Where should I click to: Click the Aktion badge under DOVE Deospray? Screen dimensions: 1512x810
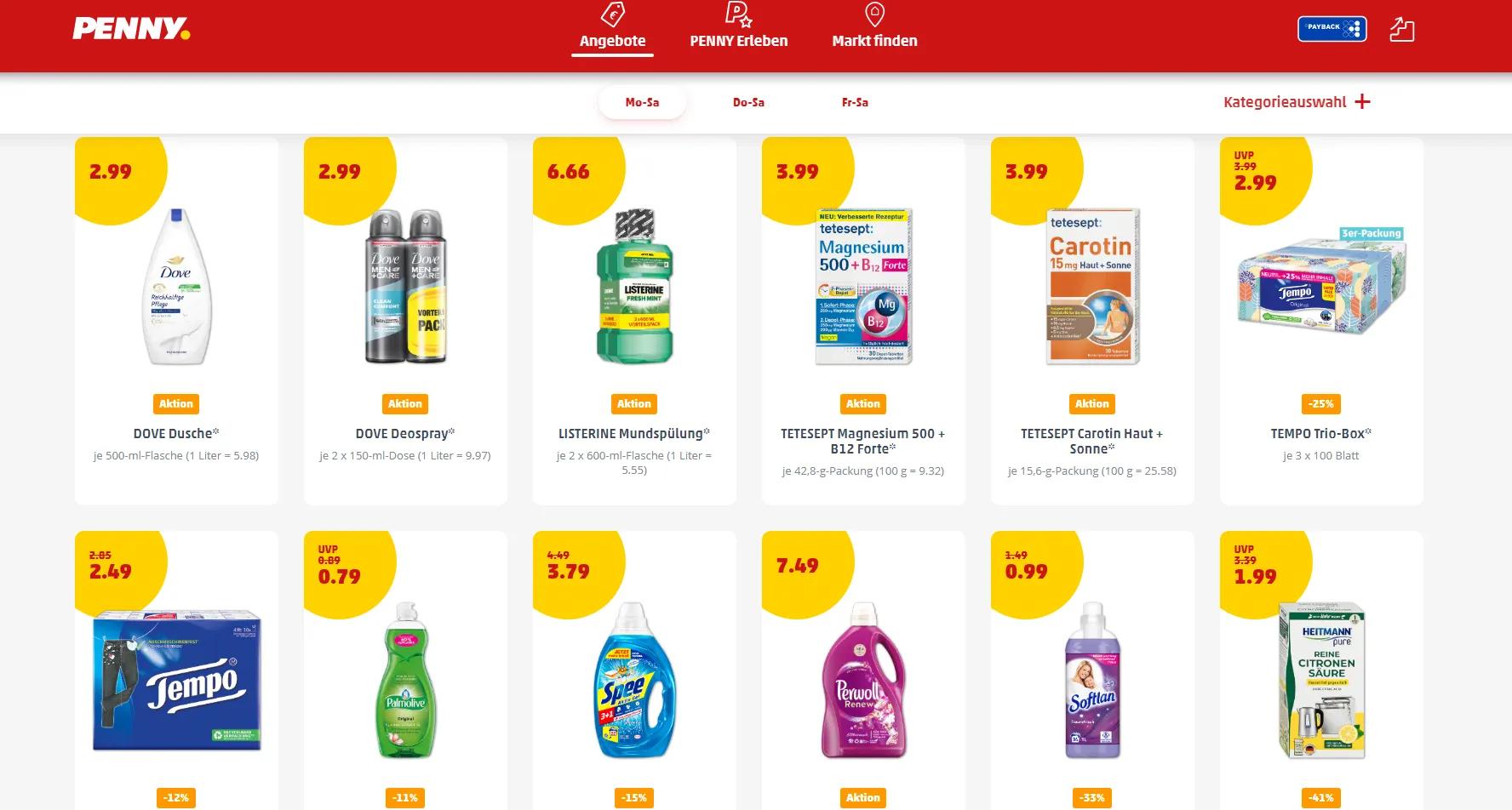[x=405, y=404]
